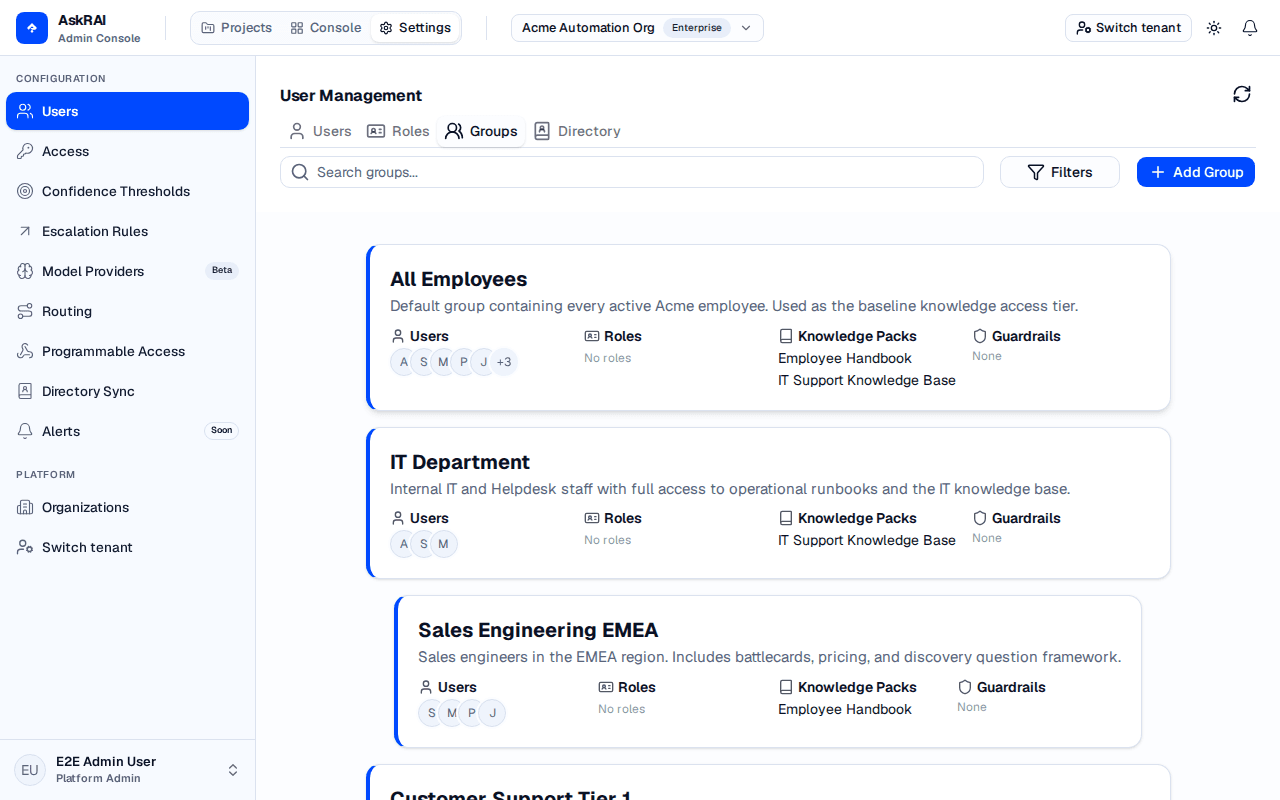
Task: Click the building icon beside Organizations
Action: [25, 507]
